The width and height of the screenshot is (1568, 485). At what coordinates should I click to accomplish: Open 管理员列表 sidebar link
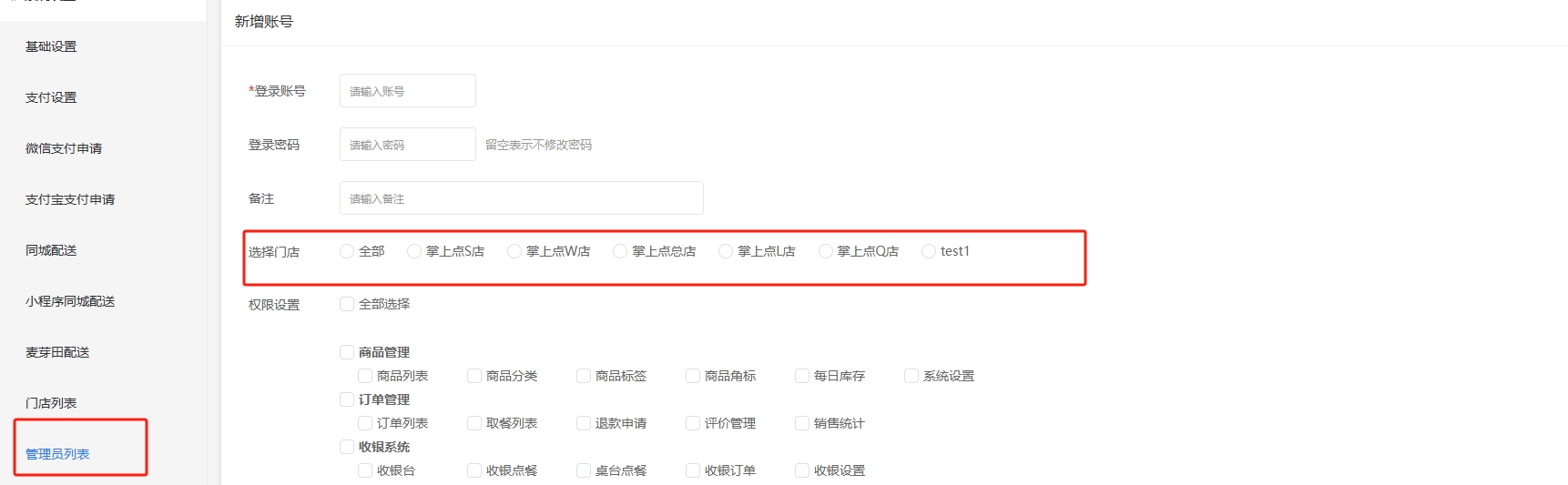coord(57,454)
